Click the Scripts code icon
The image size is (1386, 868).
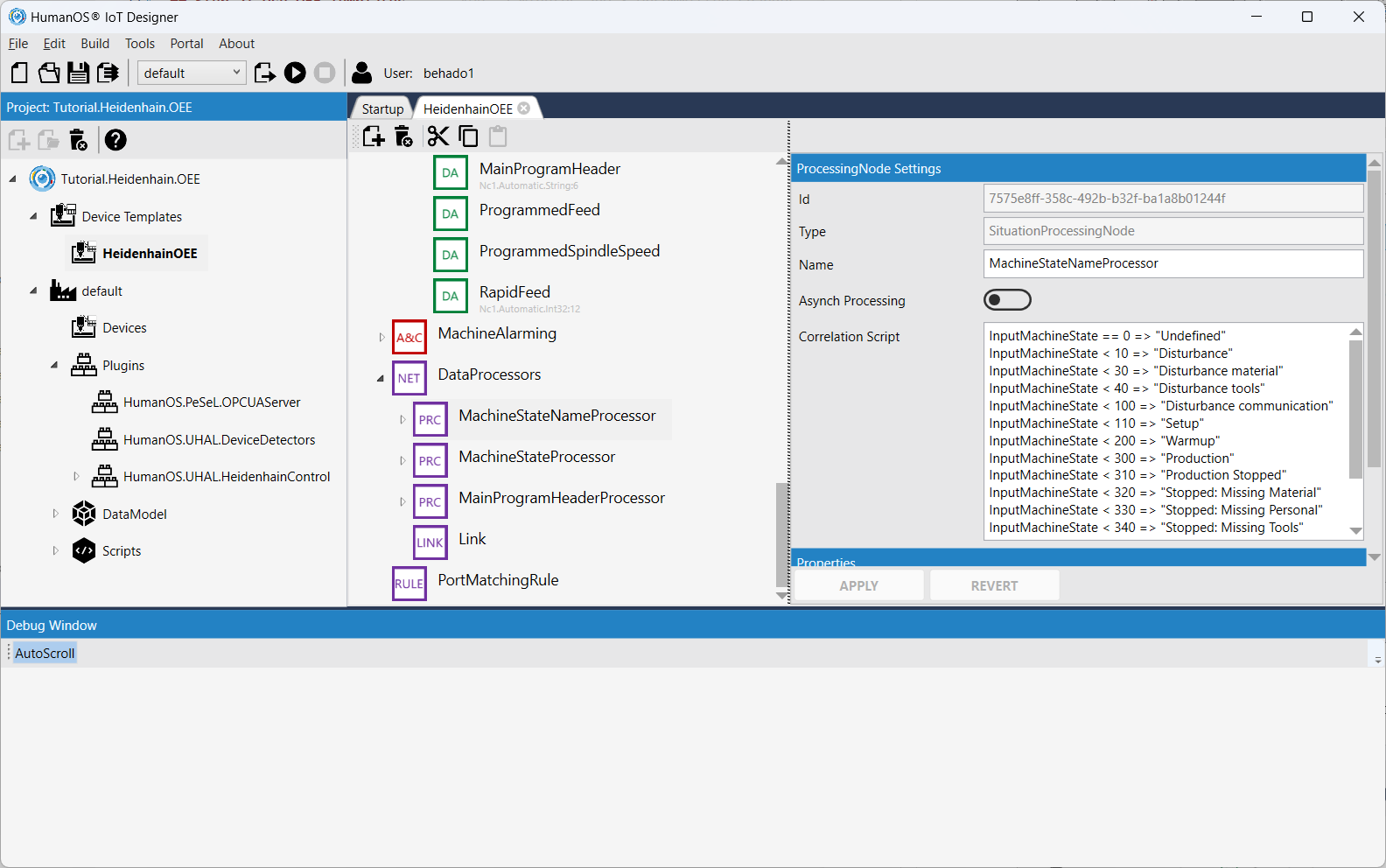pos(84,551)
